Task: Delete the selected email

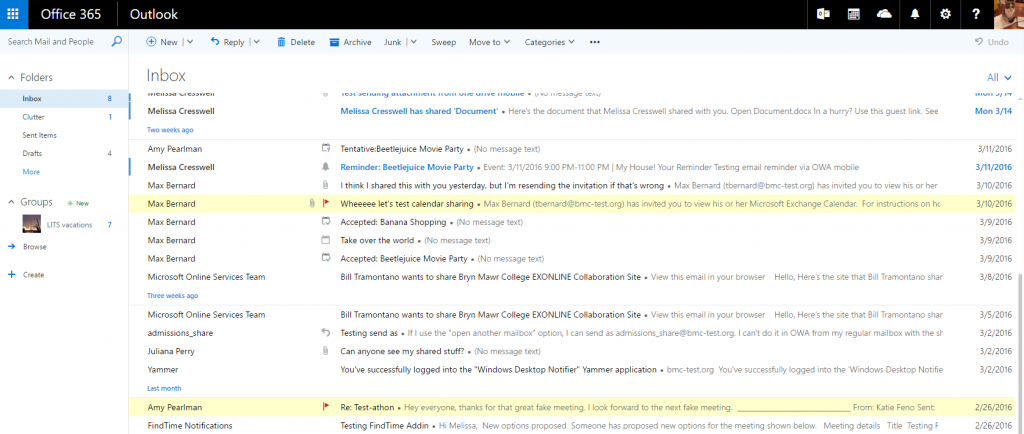Action: click(x=296, y=42)
